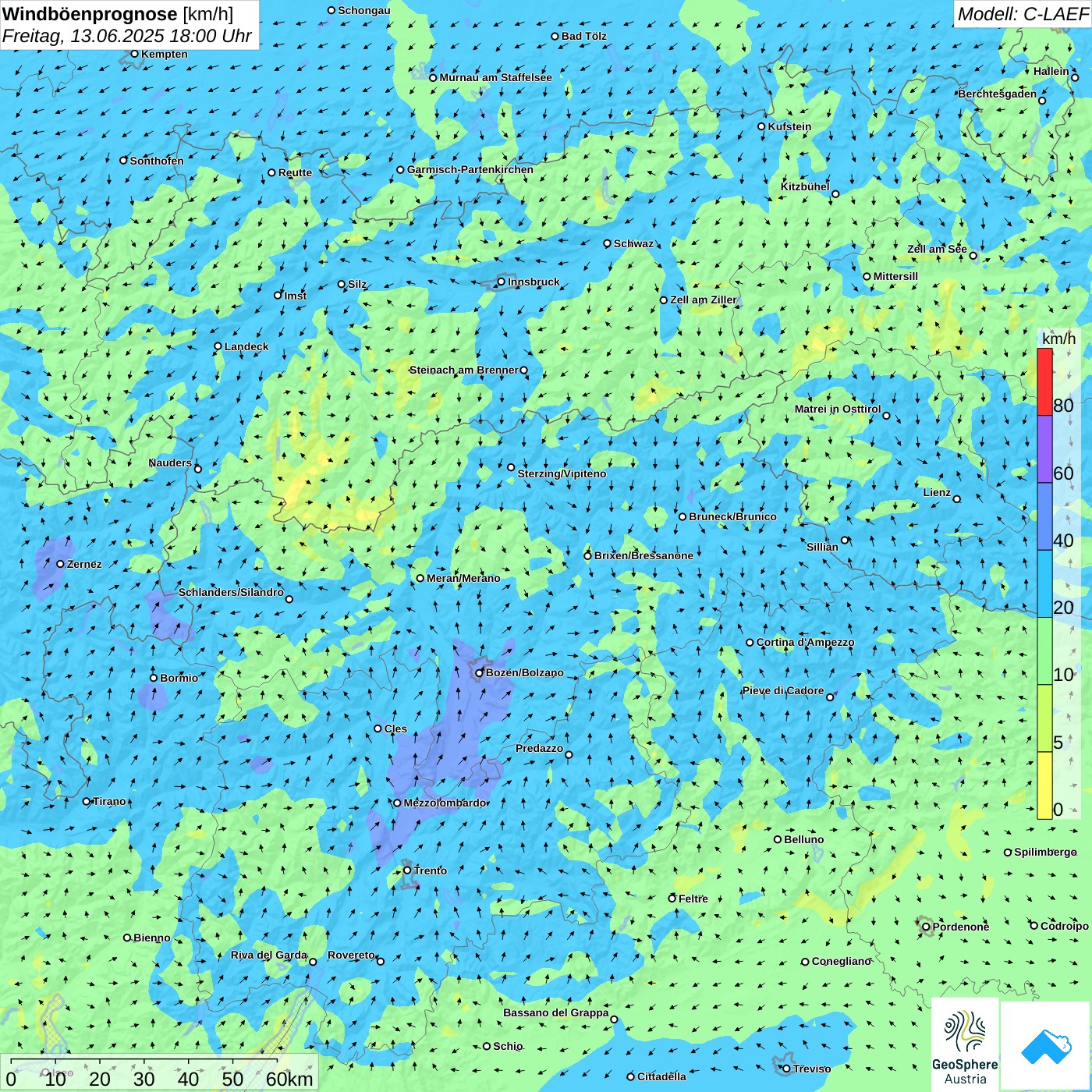This screenshot has width=1092, height=1092.
Task: Click the Cittadella label
Action: (x=661, y=1076)
